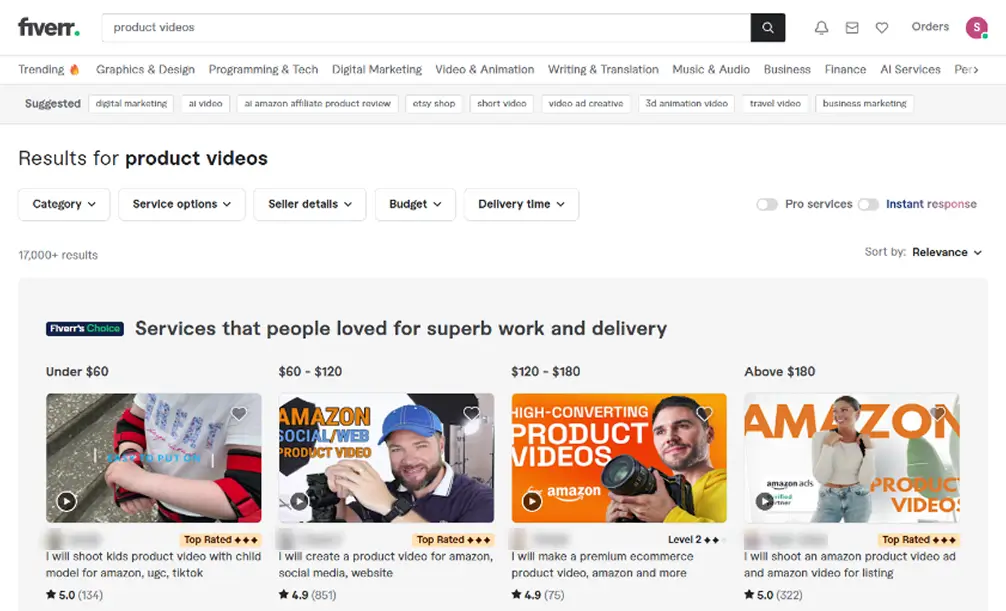
Task: Toggle Pro services switch
Action: [767, 204]
